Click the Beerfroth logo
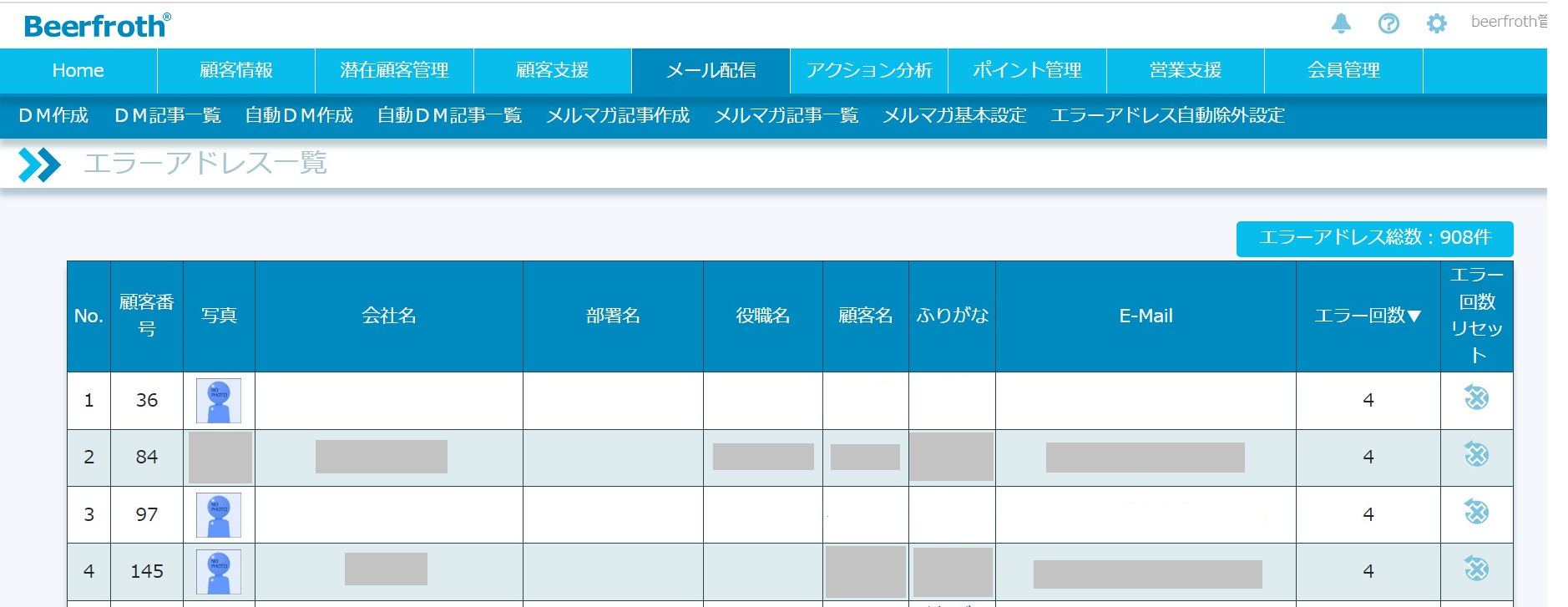This screenshot has height=607, width=1568. pyautogui.click(x=97, y=26)
